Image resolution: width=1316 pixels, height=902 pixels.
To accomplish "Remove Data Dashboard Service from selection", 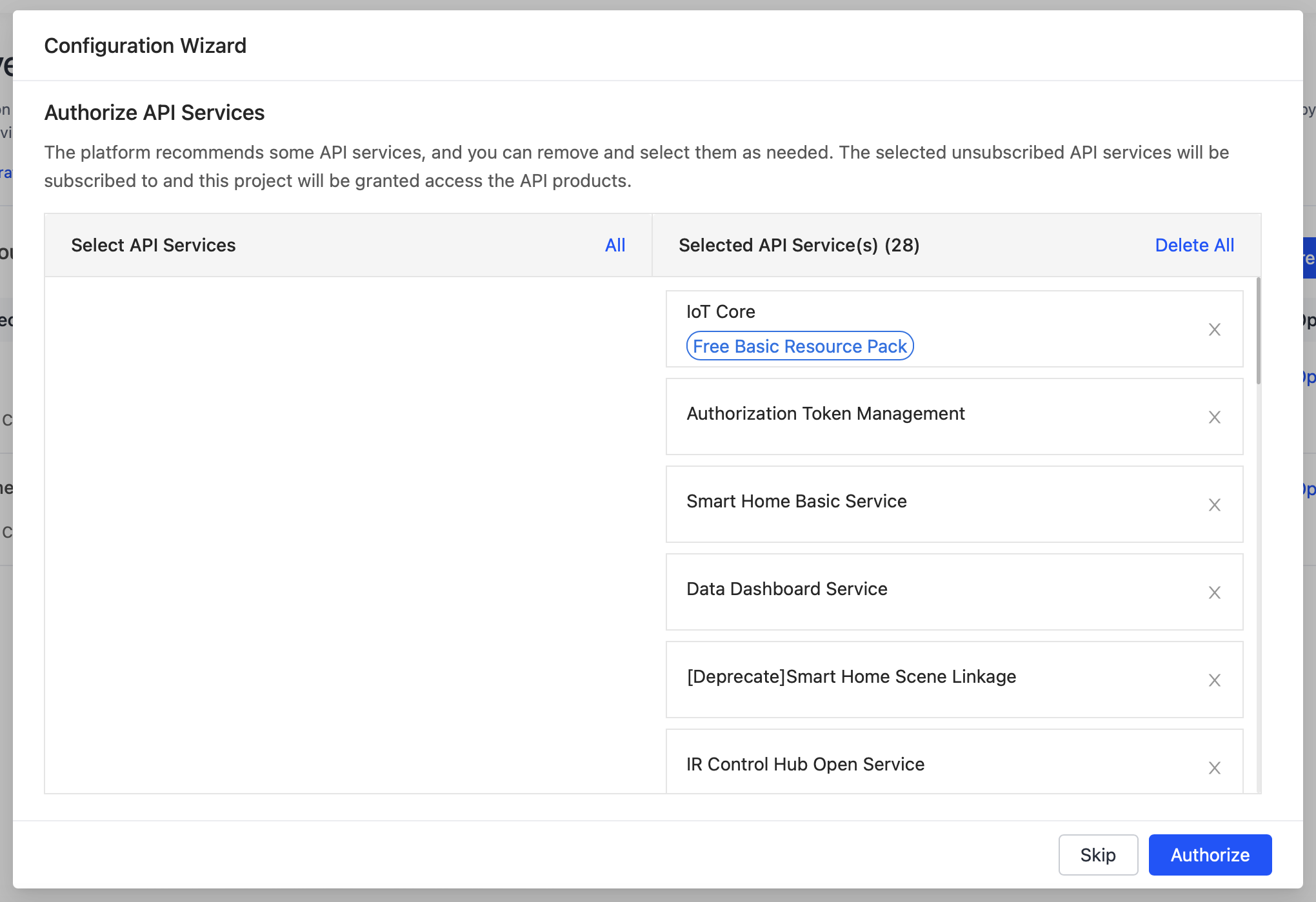I will tap(1215, 593).
